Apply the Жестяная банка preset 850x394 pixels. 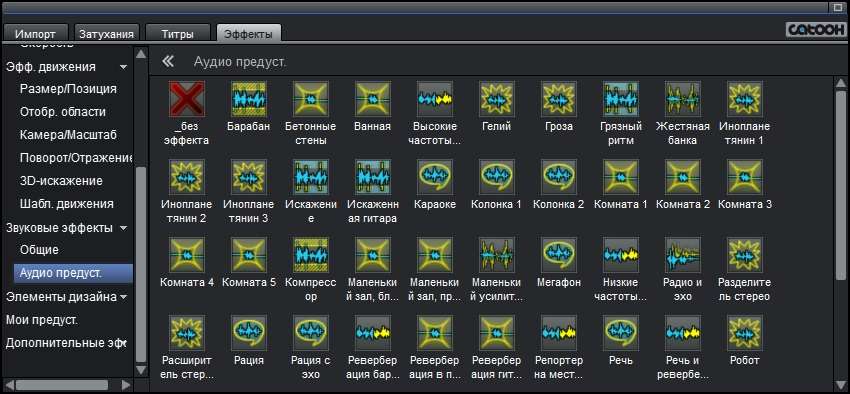682,99
